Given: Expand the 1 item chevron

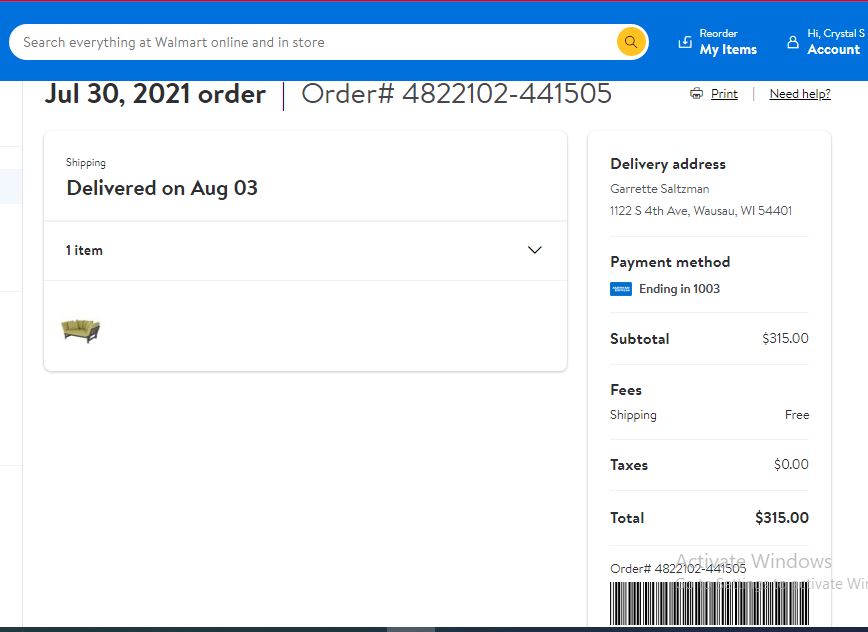Looking at the screenshot, I should coord(534,250).
